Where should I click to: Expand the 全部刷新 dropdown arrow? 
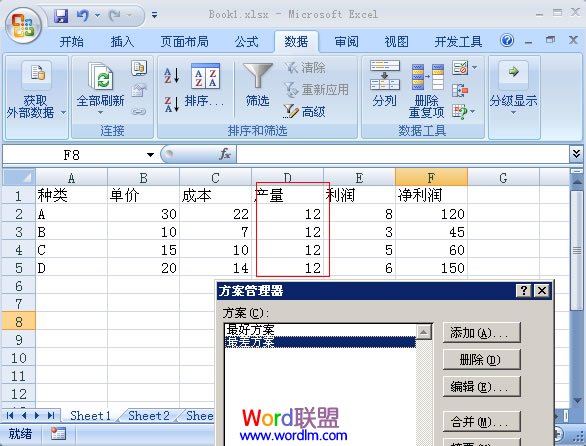101,113
